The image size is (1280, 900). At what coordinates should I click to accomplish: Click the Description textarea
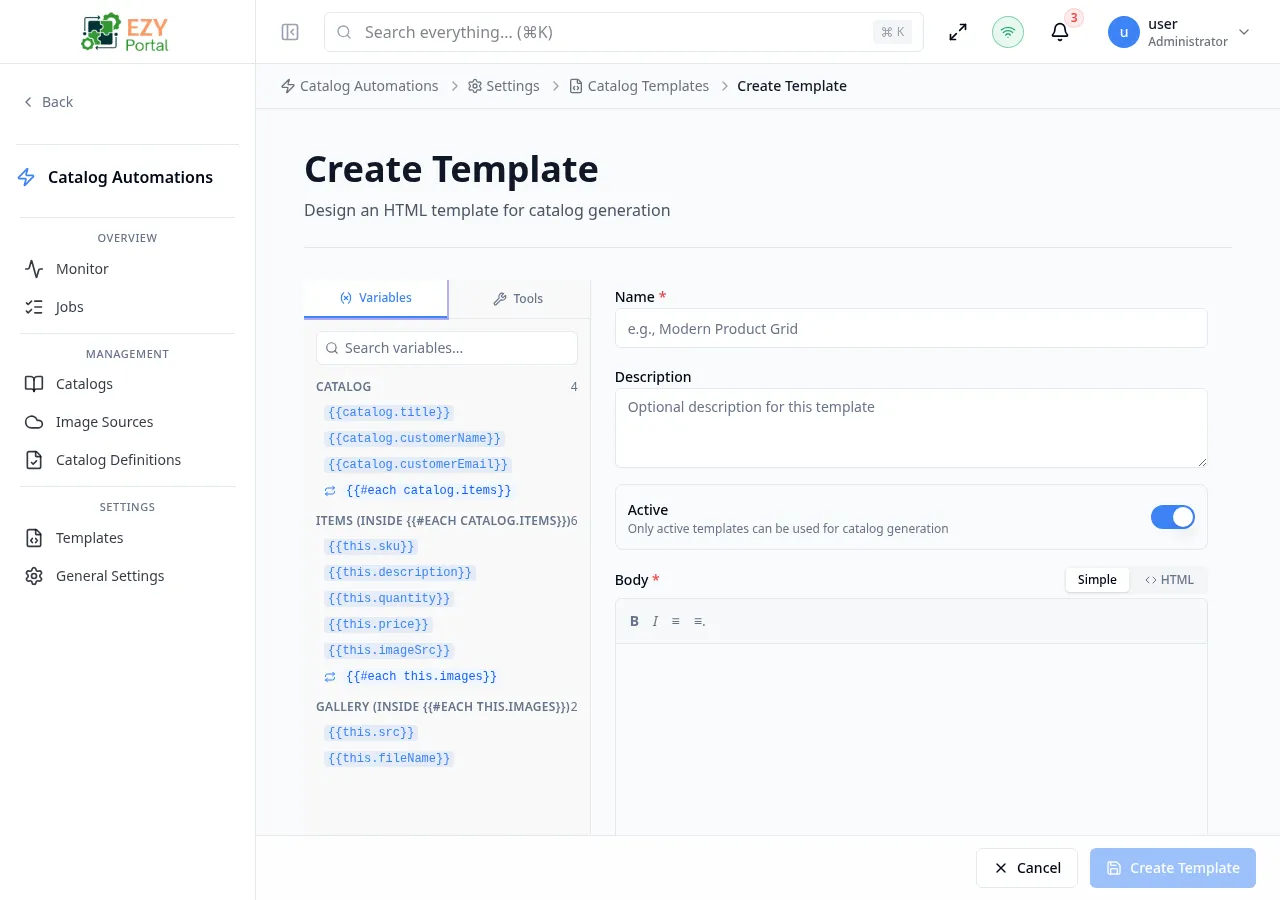click(911, 428)
